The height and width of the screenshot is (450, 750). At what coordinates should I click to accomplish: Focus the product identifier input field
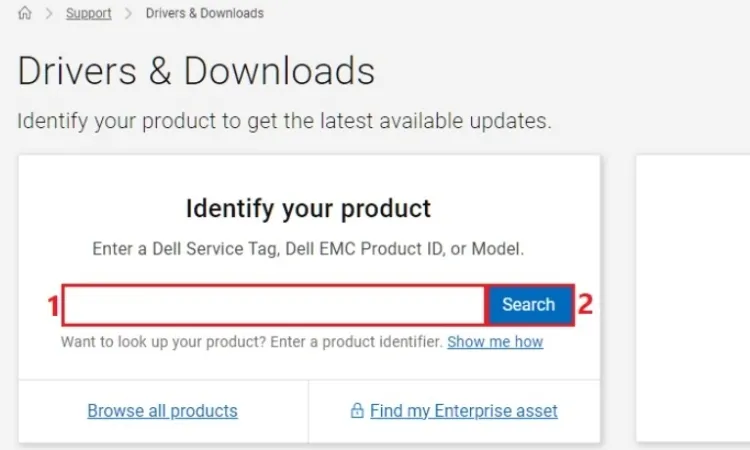(x=275, y=305)
